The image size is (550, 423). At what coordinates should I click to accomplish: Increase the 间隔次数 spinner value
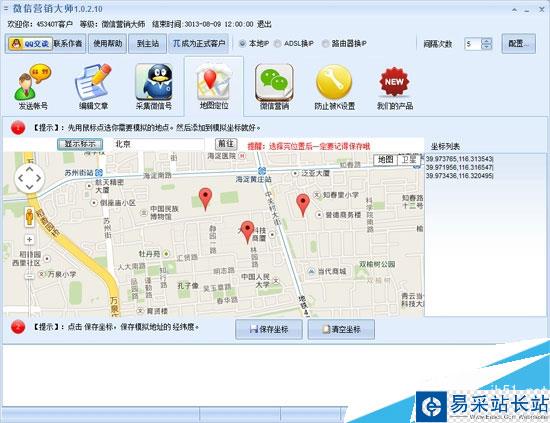(487, 41)
